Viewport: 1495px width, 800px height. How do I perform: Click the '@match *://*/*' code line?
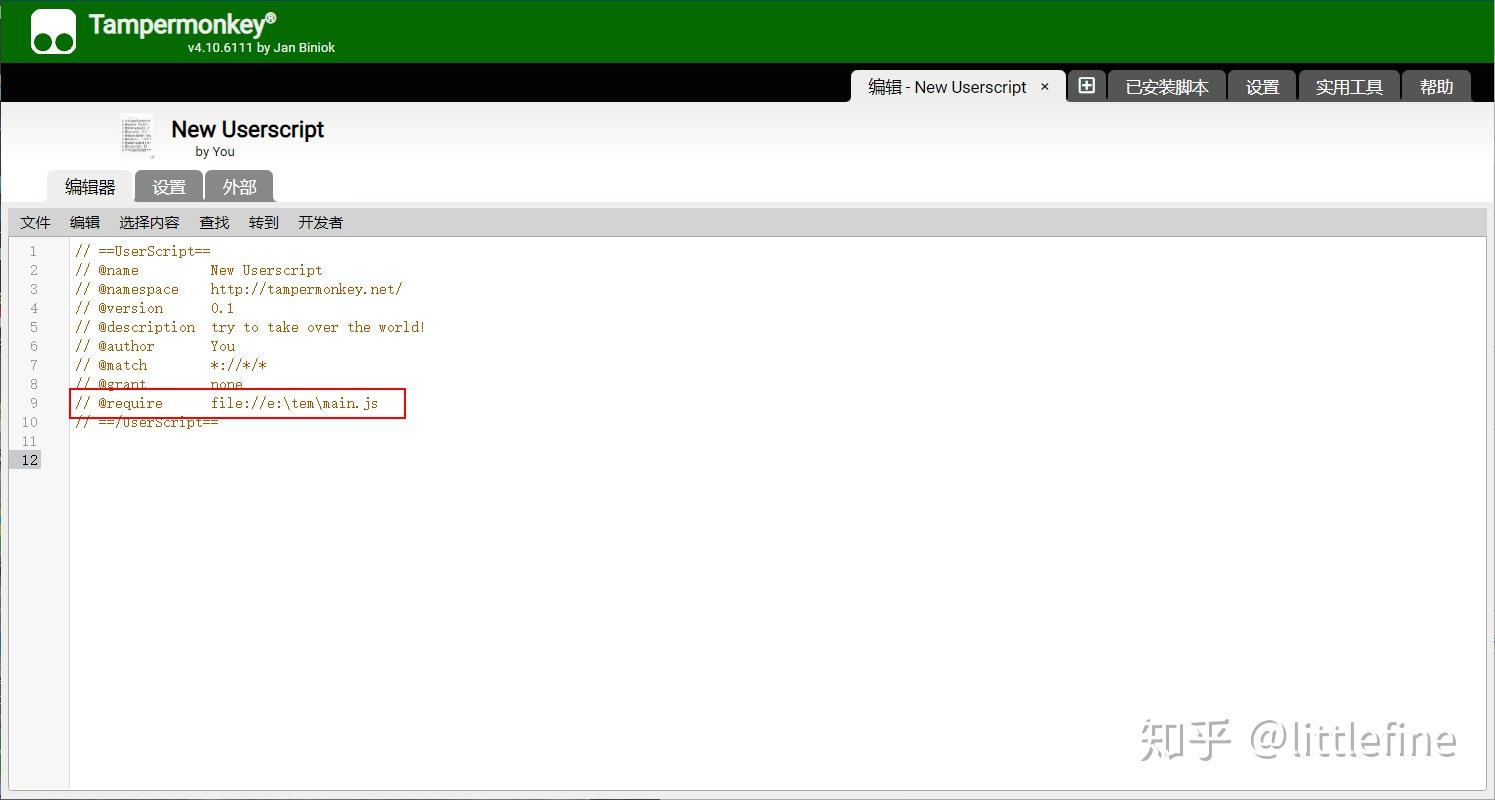(x=171, y=365)
